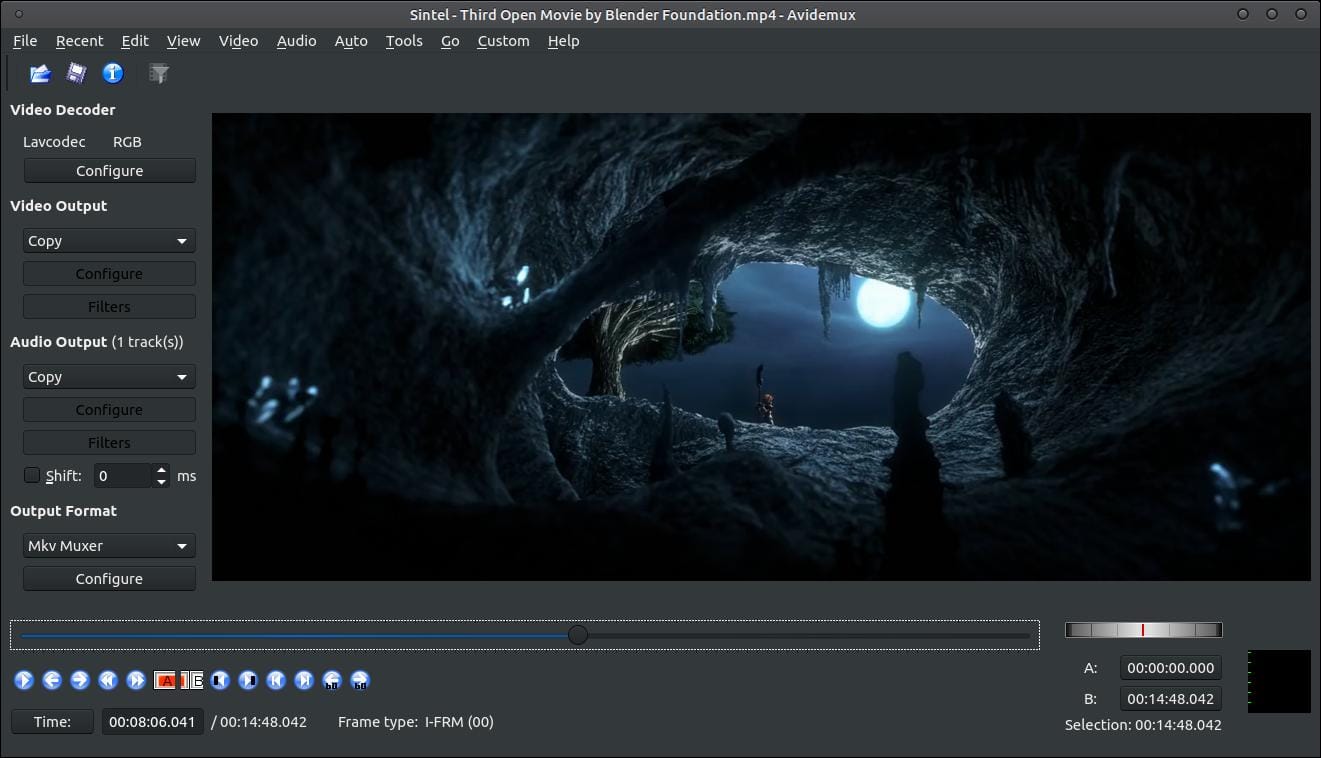1321x758 pixels.
Task: Fast forward through the video
Action: (135, 680)
